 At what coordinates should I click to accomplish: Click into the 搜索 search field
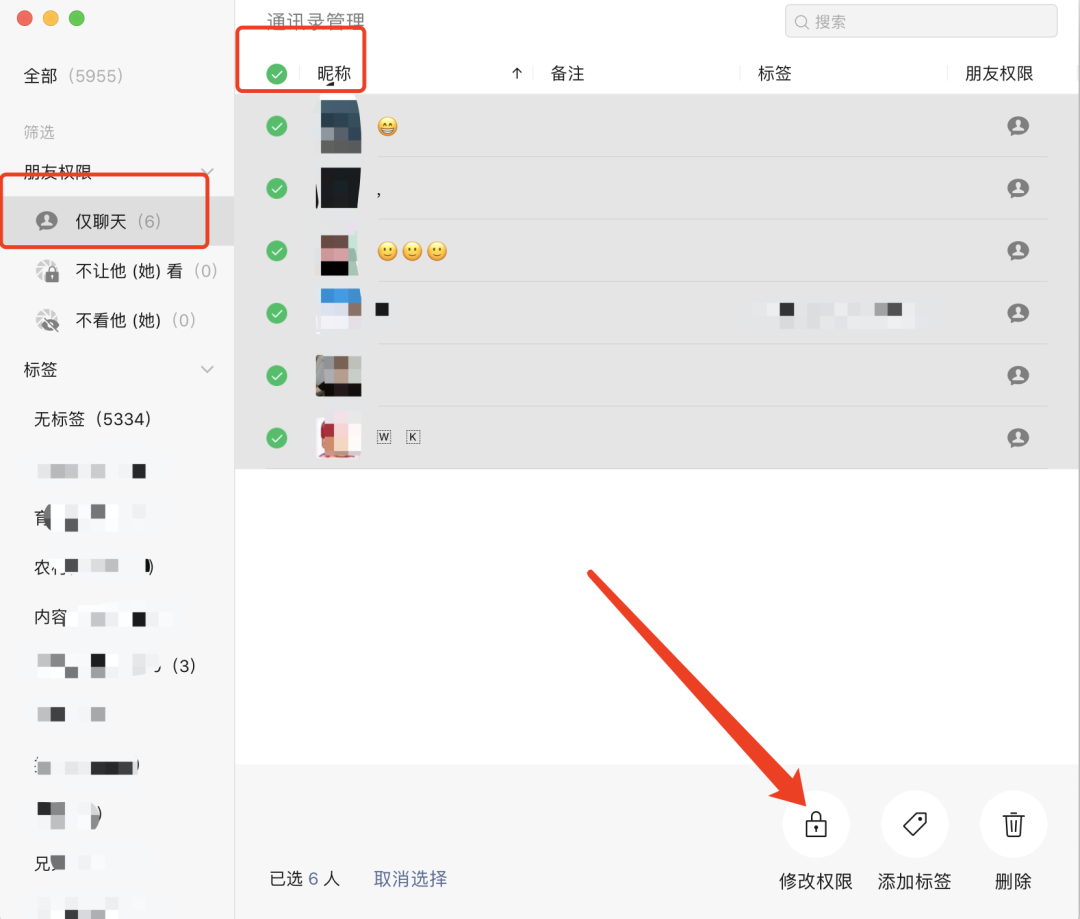click(x=921, y=21)
